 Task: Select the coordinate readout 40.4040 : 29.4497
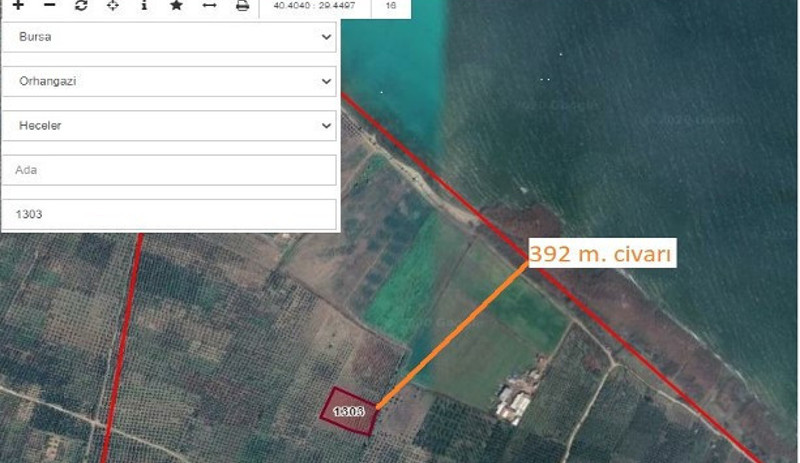pyautogui.click(x=314, y=6)
